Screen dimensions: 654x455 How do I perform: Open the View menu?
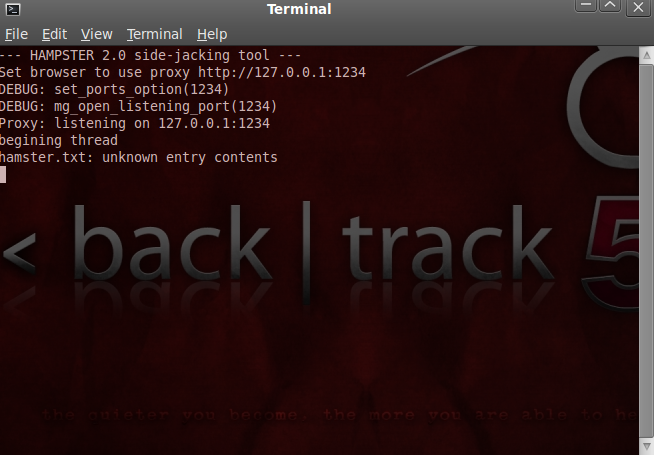point(96,34)
